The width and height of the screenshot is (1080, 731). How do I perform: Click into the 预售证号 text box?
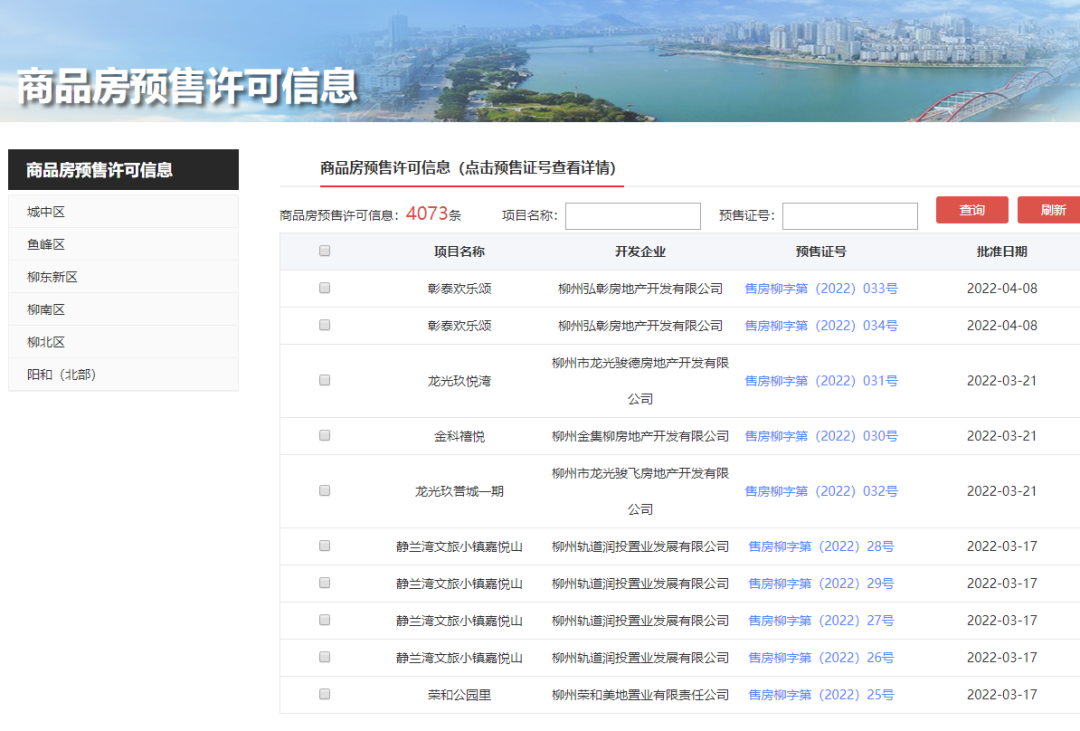(x=849, y=216)
